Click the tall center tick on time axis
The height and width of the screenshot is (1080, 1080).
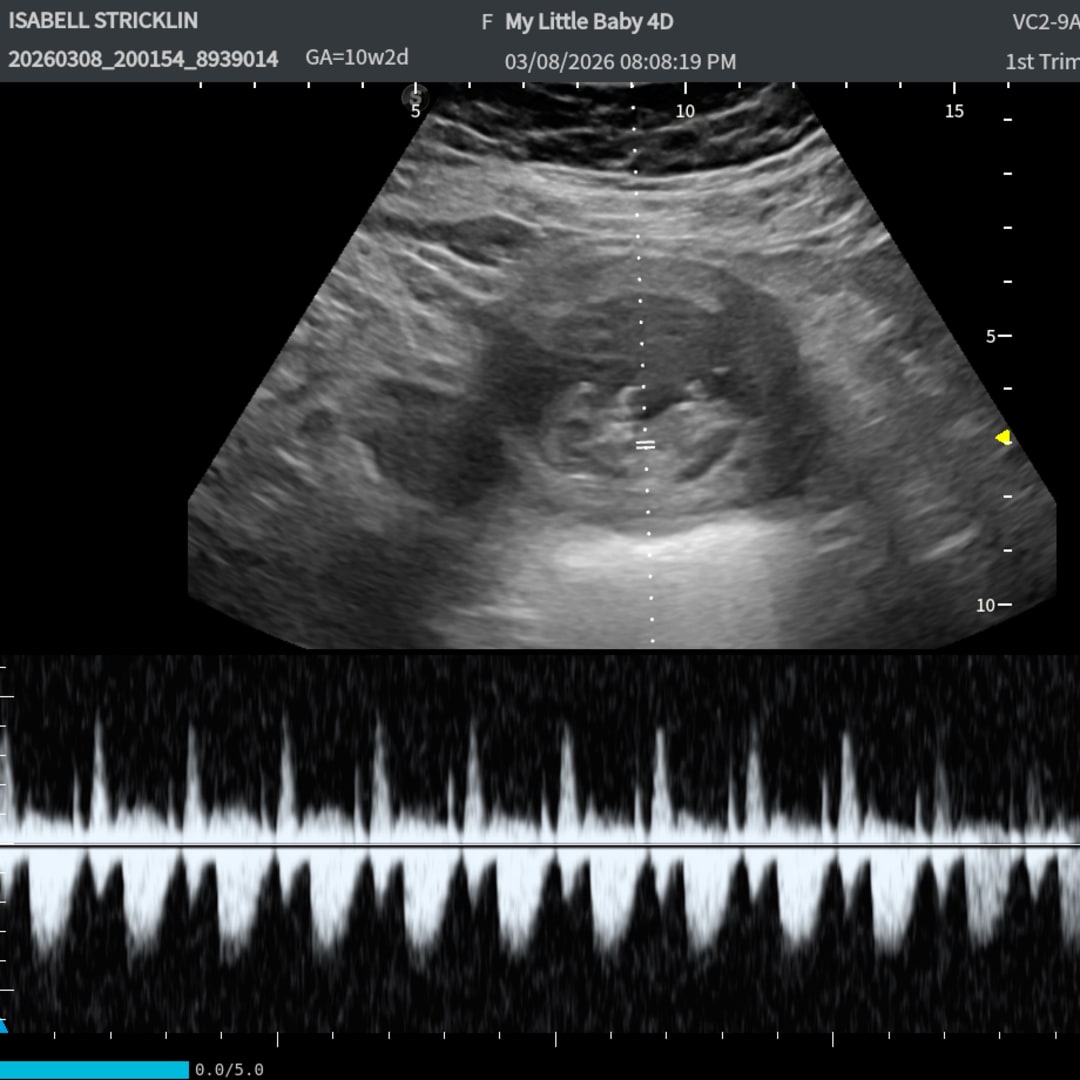click(555, 1040)
